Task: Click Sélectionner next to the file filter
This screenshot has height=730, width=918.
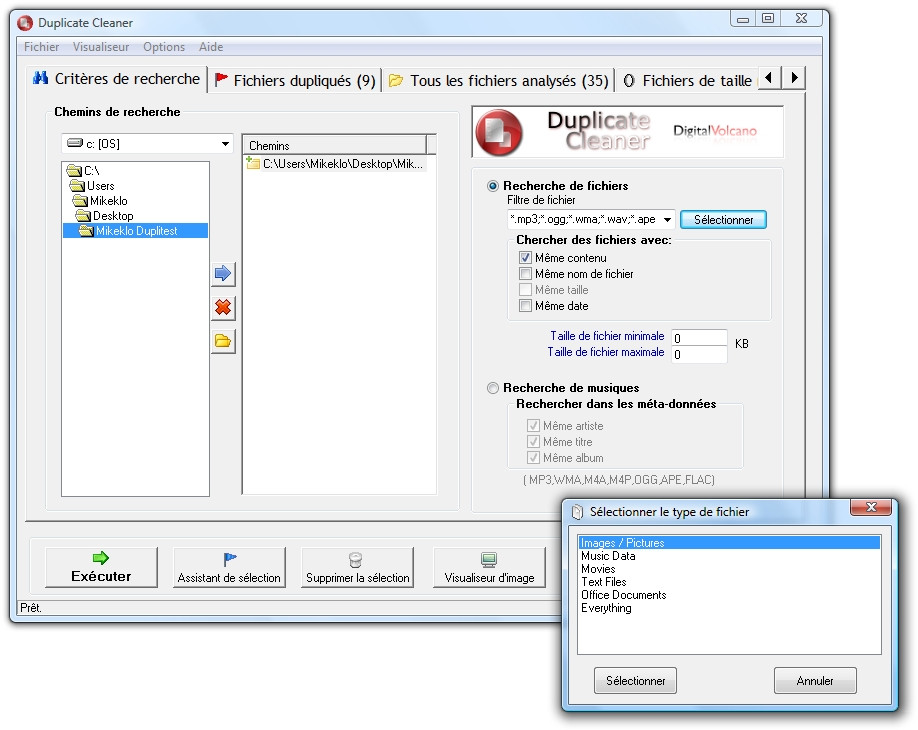Action: point(723,219)
